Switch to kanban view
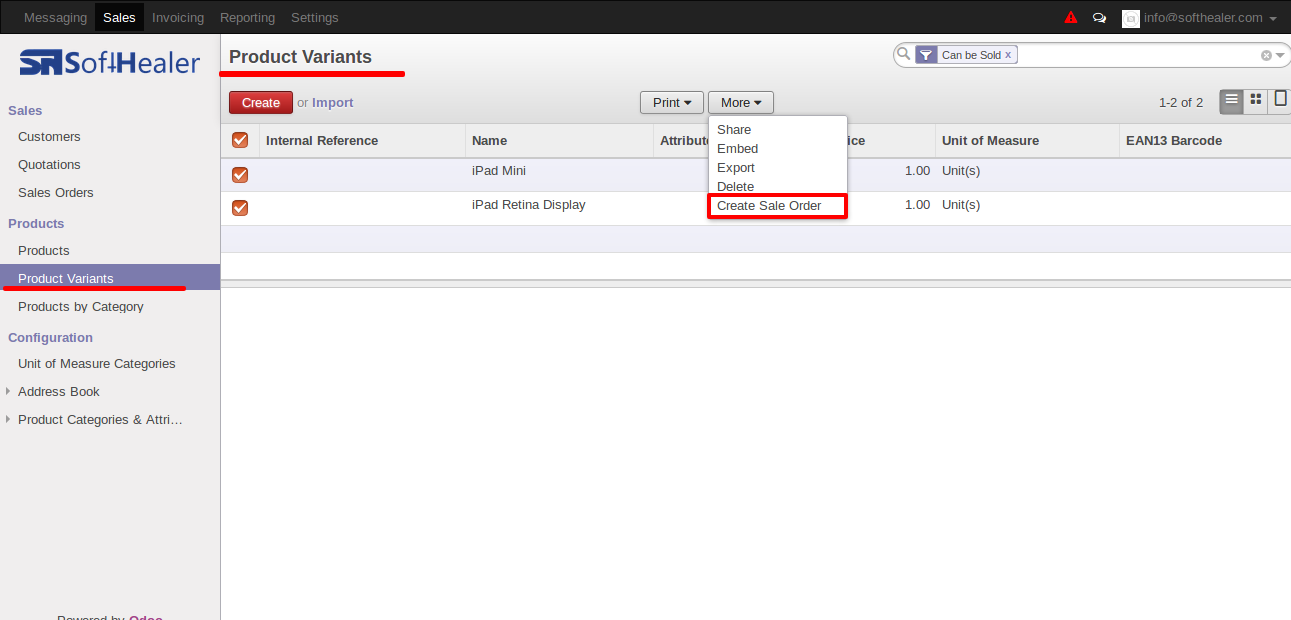The height and width of the screenshot is (620, 1291). coord(1256,100)
